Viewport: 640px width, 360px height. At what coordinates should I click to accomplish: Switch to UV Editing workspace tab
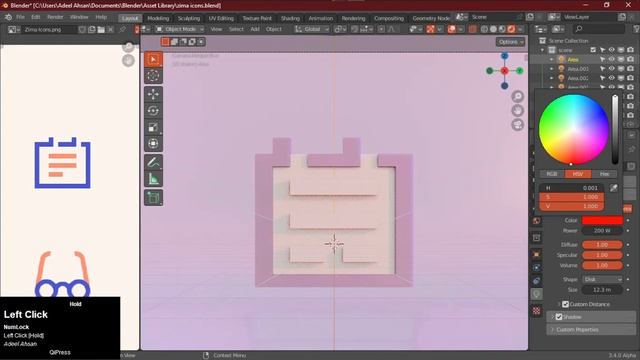click(221, 18)
